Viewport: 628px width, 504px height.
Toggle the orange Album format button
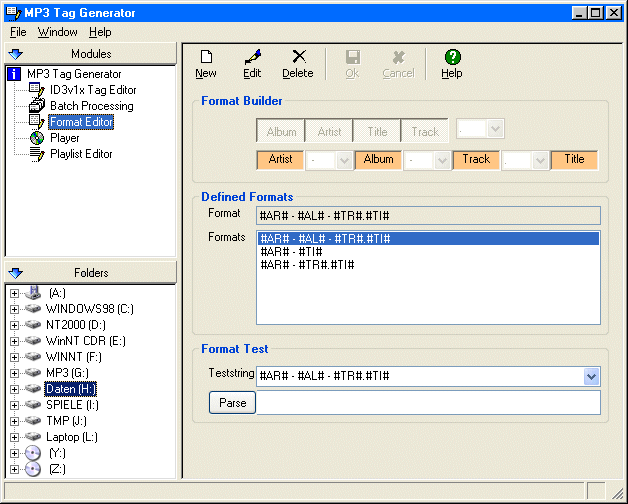(379, 160)
